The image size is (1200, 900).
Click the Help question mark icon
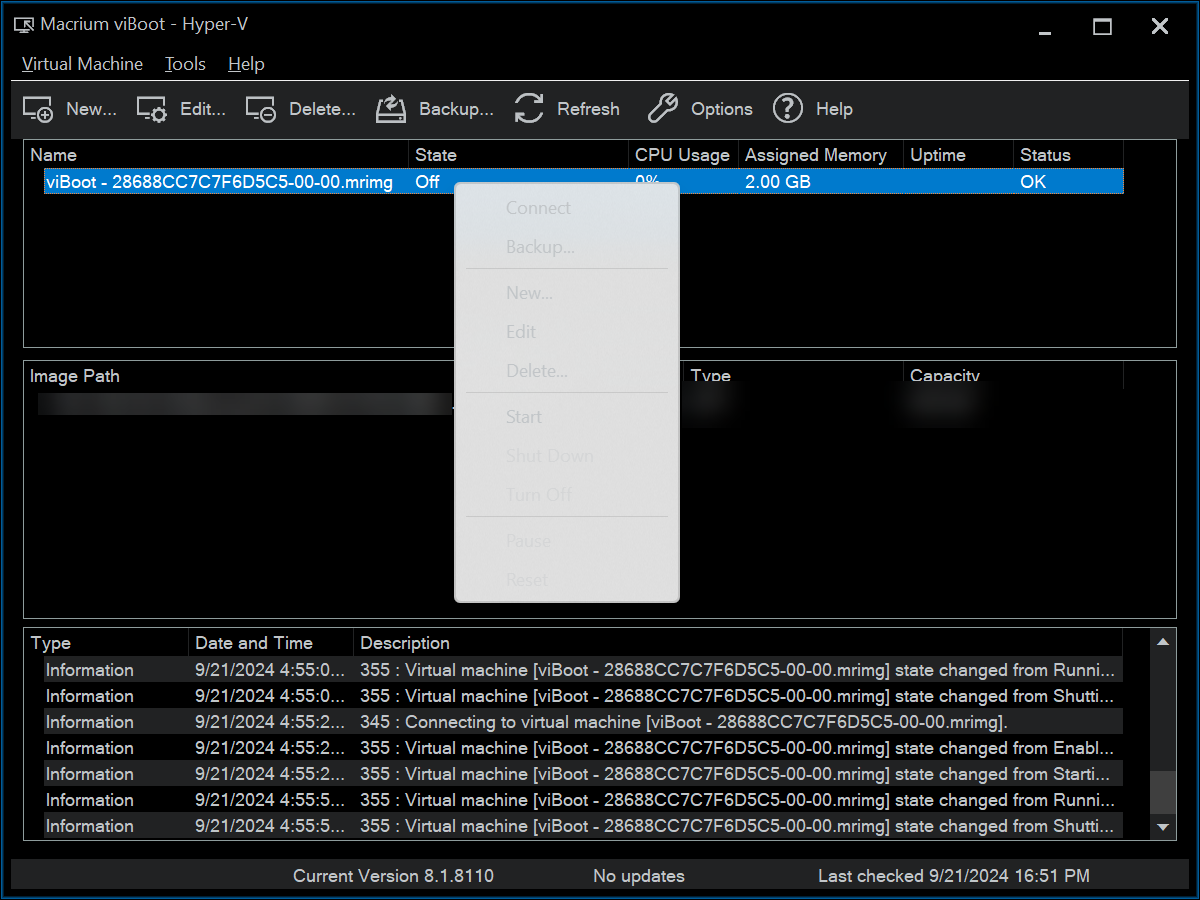coord(788,109)
